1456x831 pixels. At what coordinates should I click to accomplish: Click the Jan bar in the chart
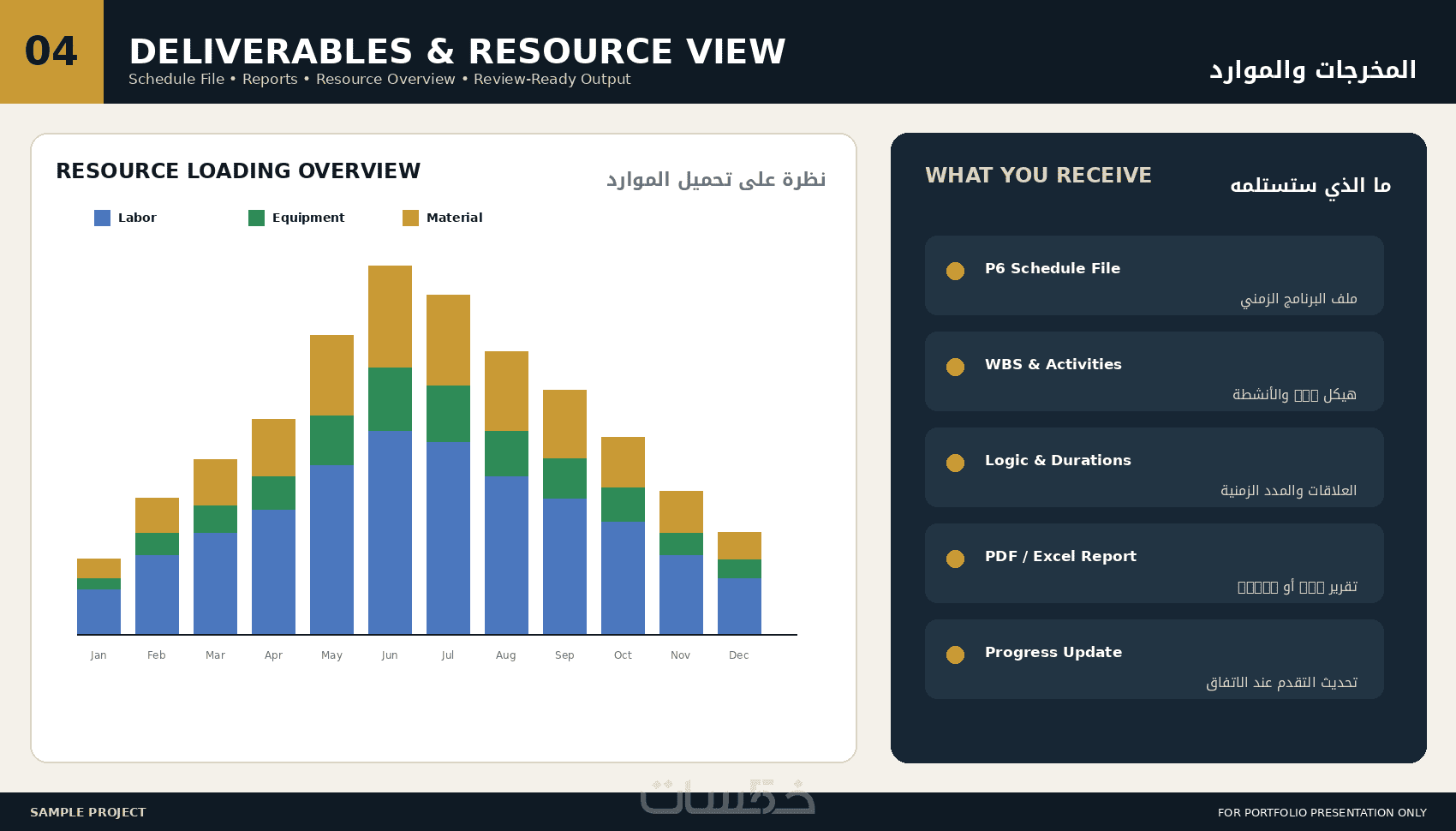tap(98, 596)
